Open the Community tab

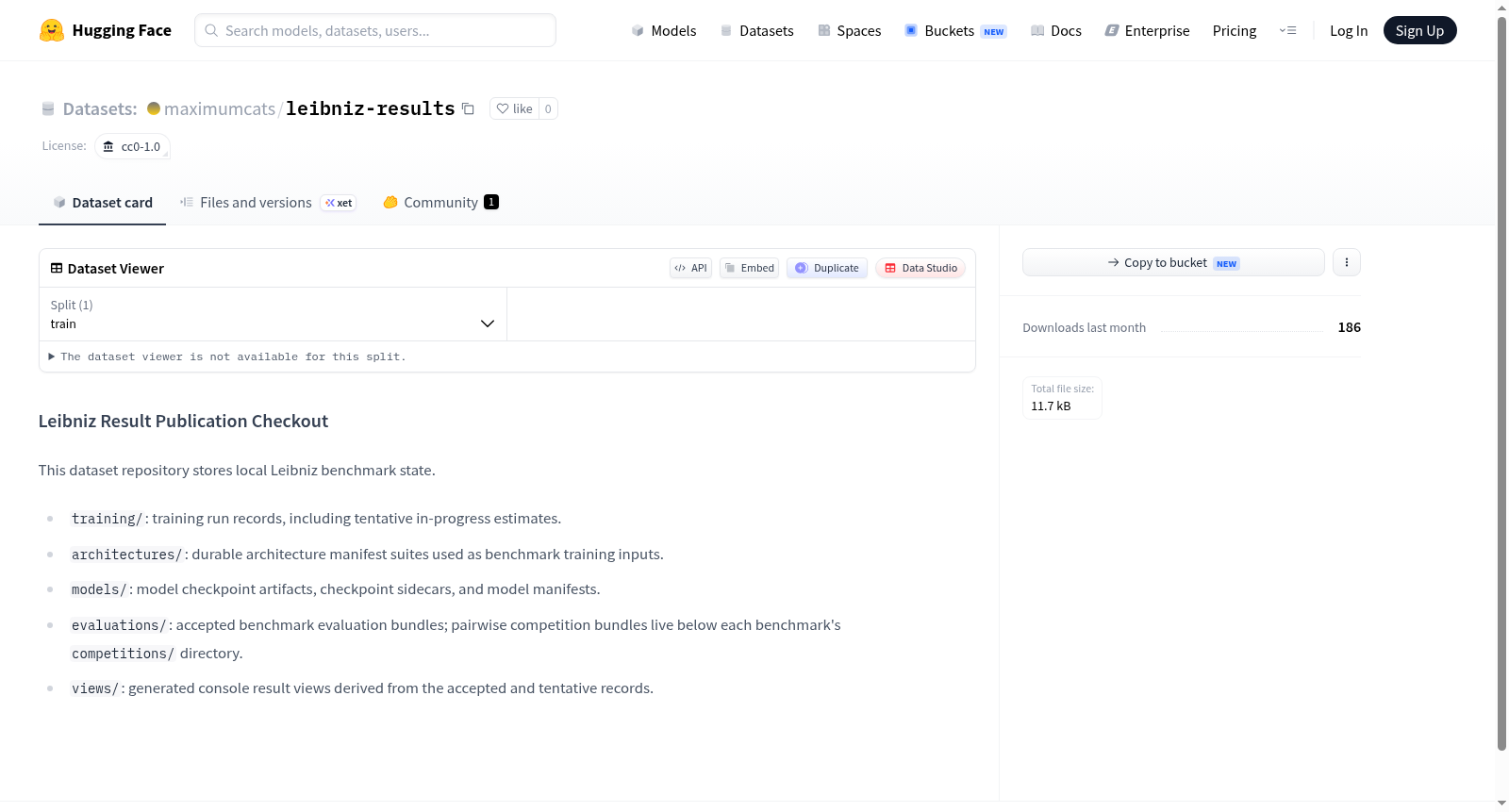[440, 203]
